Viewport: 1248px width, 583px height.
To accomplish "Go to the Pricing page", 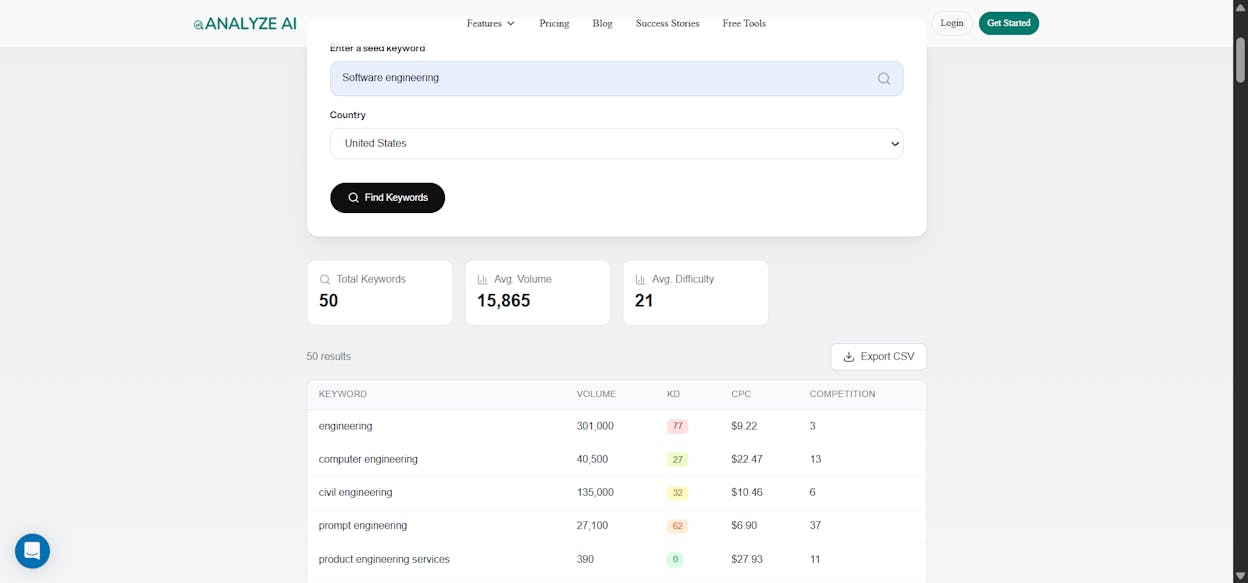I will tap(554, 23).
